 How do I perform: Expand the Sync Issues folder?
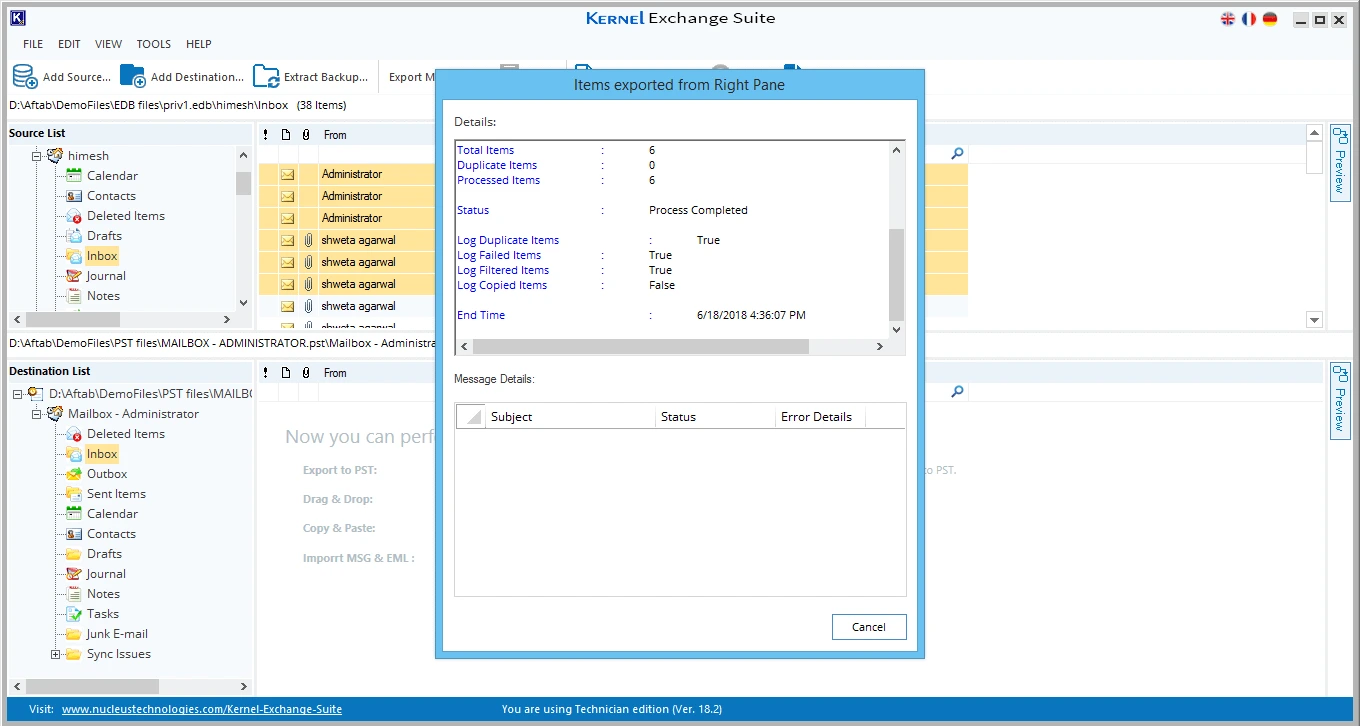[56, 654]
